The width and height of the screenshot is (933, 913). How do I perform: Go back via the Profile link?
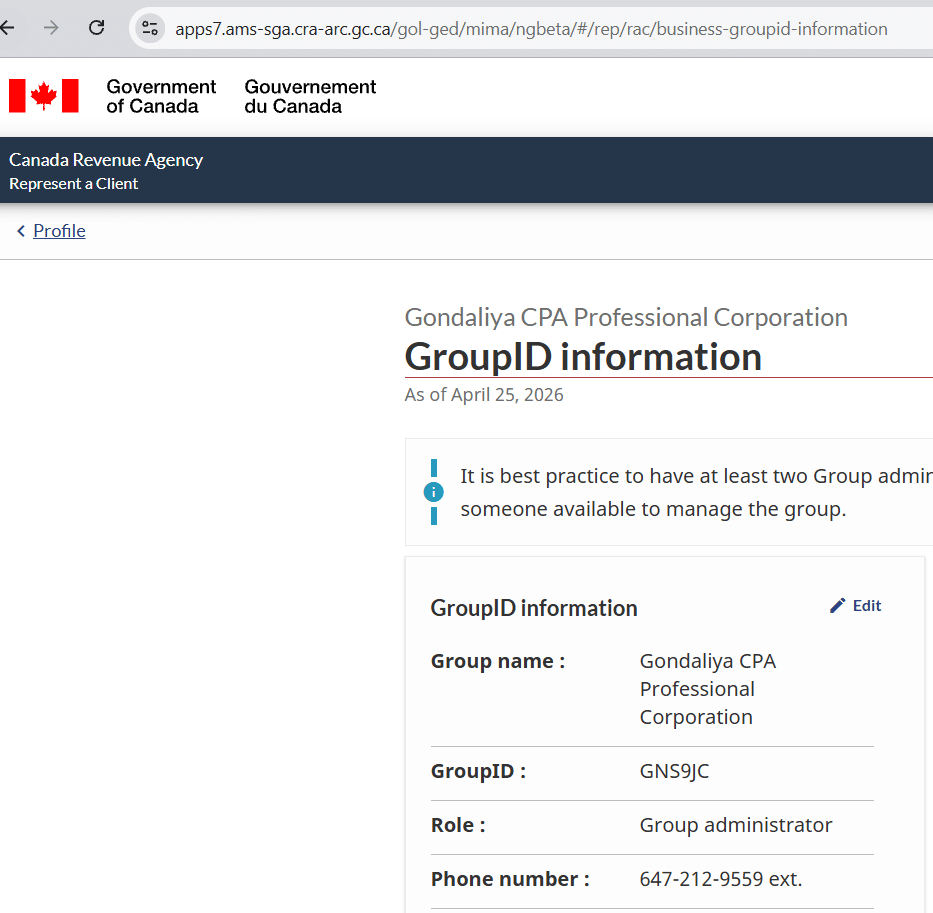(x=59, y=231)
